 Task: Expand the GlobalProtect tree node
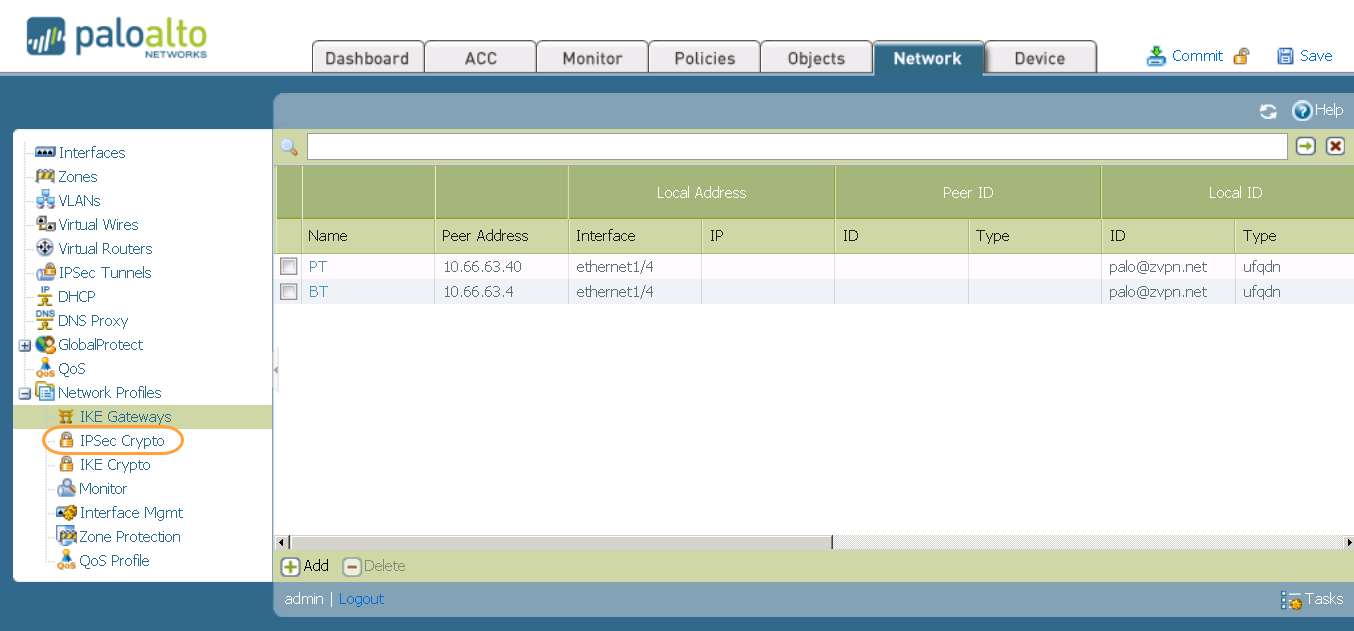[x=25, y=345]
